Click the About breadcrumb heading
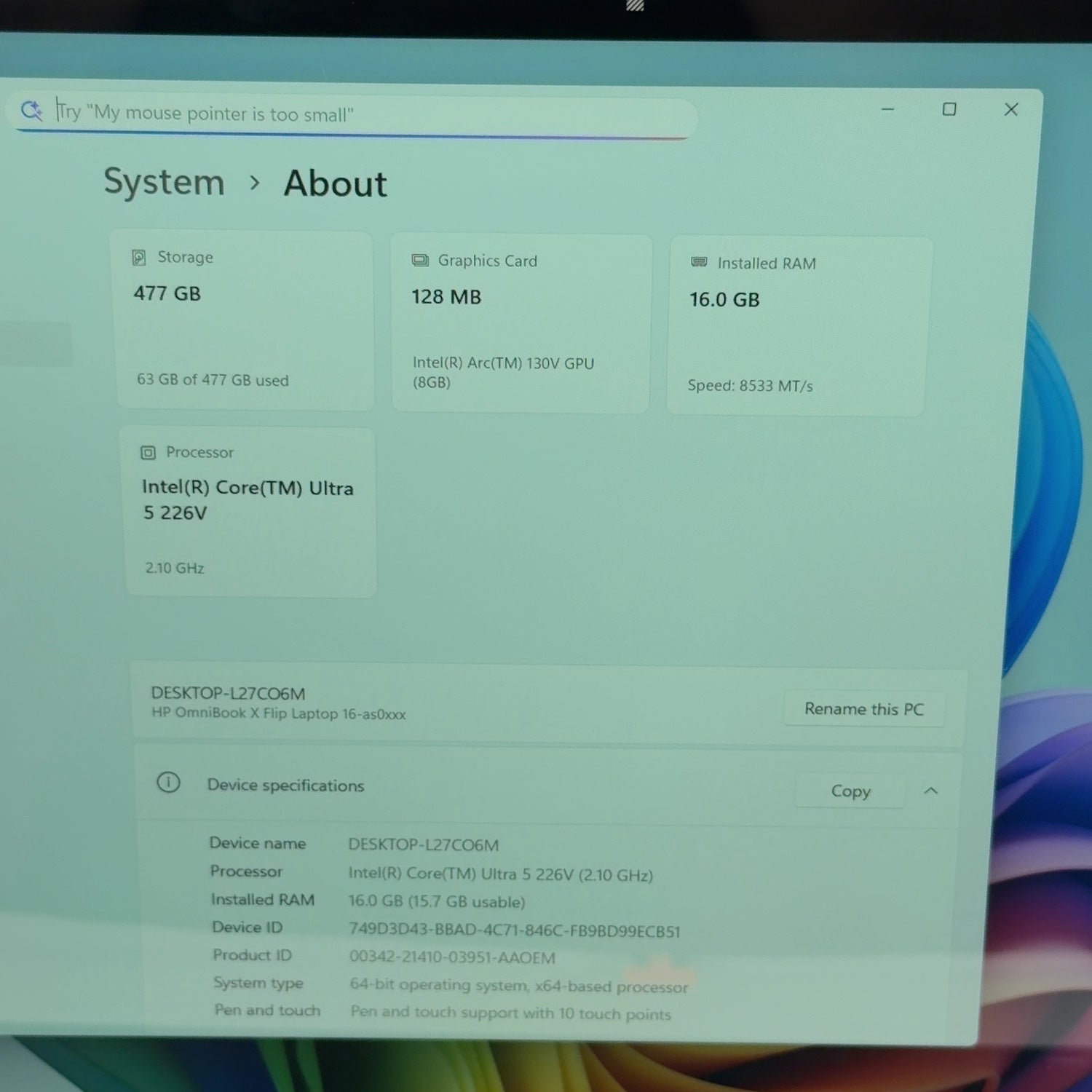Screen dimensions: 1092x1092 336,183
